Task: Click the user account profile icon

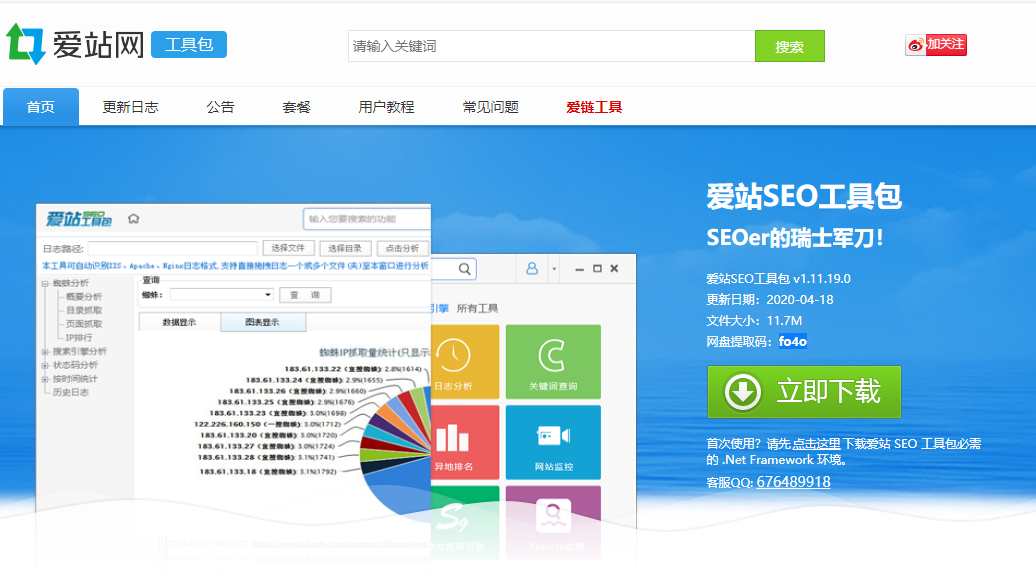Action: [x=532, y=269]
